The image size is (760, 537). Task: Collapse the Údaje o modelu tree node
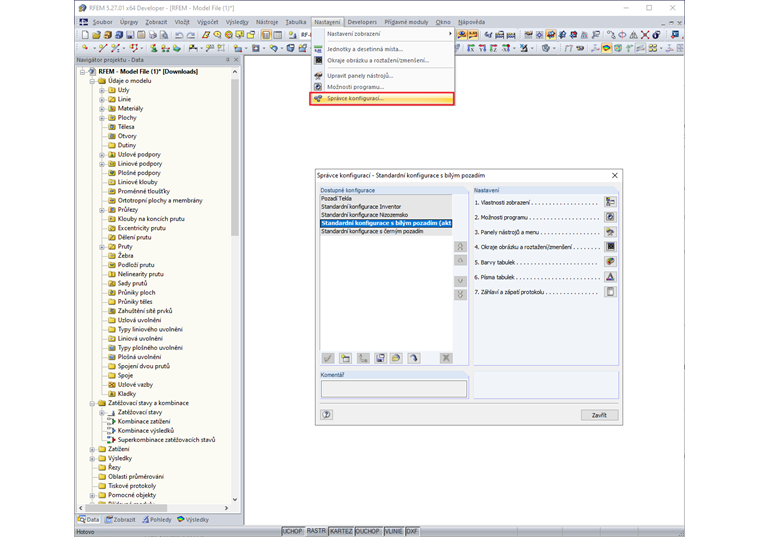click(92, 81)
